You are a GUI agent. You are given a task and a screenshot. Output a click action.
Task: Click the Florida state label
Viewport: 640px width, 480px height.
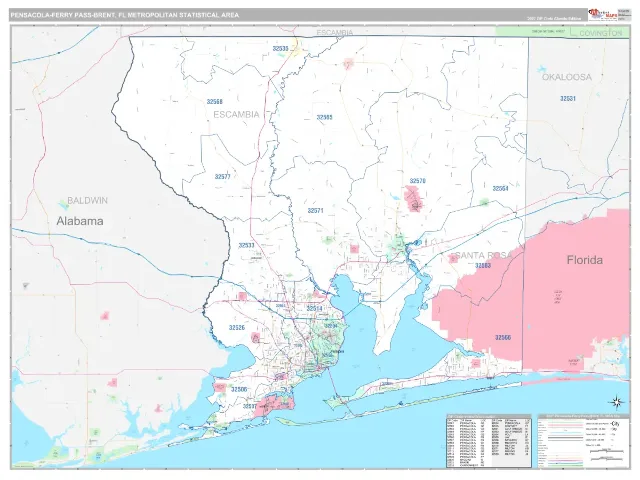tap(584, 260)
